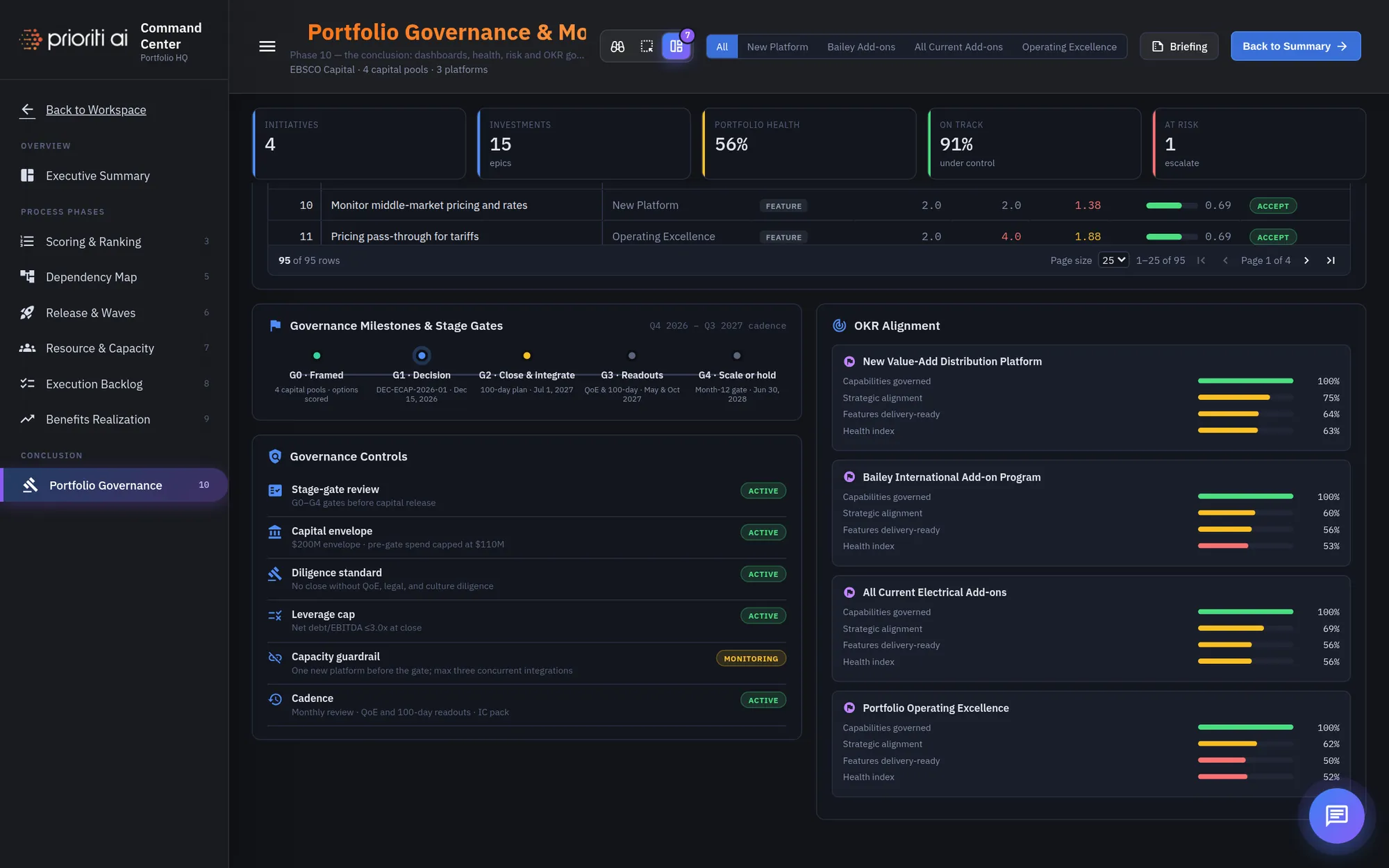Click the Dependency Map icon
This screenshot has height=868, width=1389.
click(x=28, y=276)
